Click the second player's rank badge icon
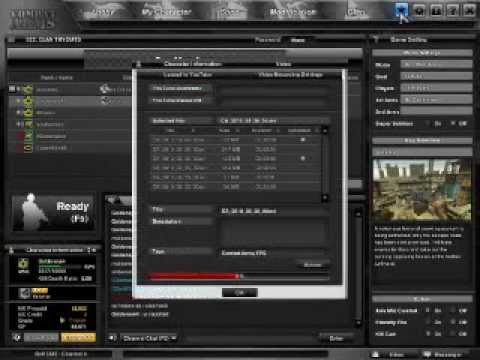The width and height of the screenshot is (480, 360). 28,101
